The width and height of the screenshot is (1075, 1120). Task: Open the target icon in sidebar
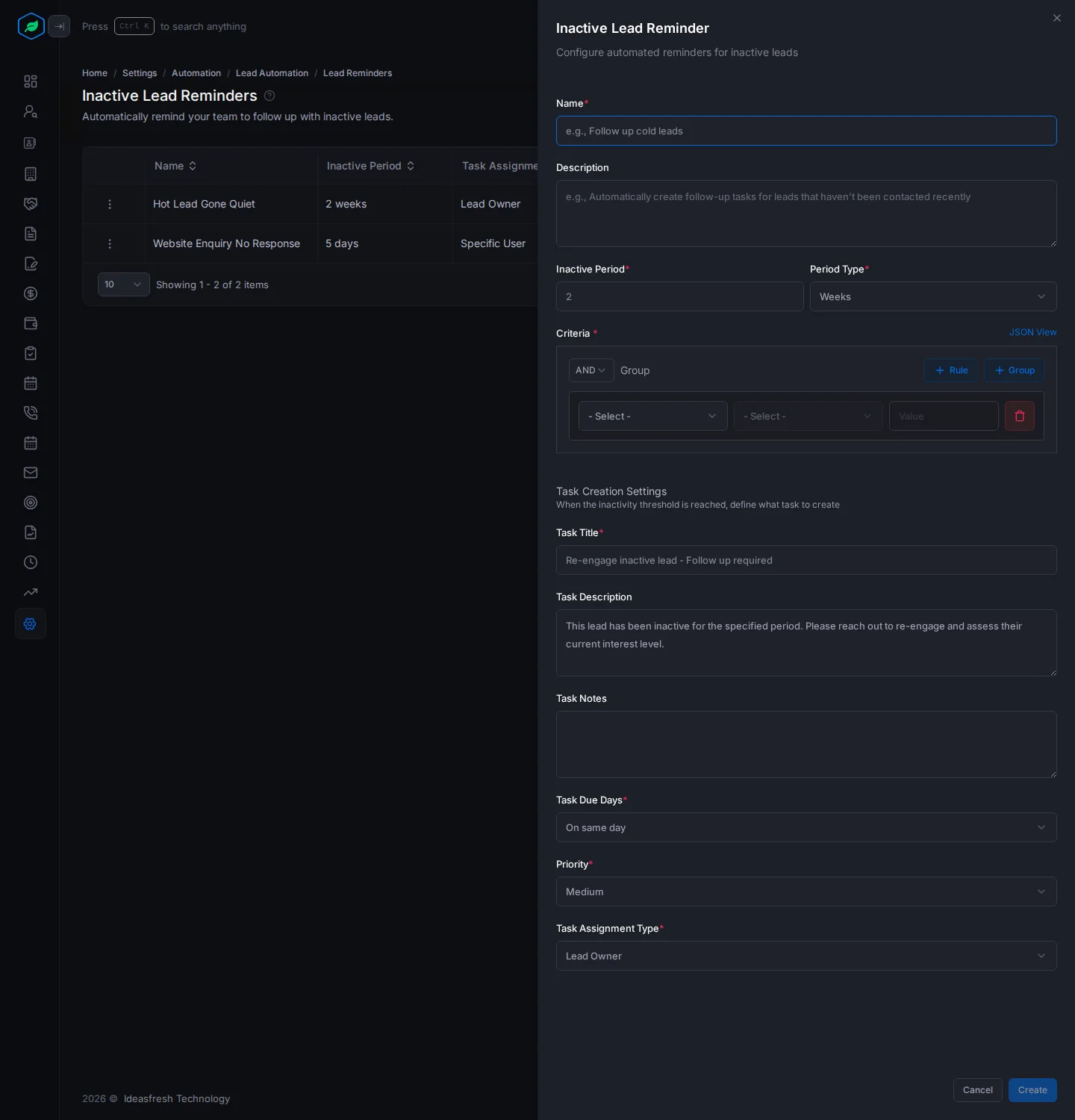[31, 503]
